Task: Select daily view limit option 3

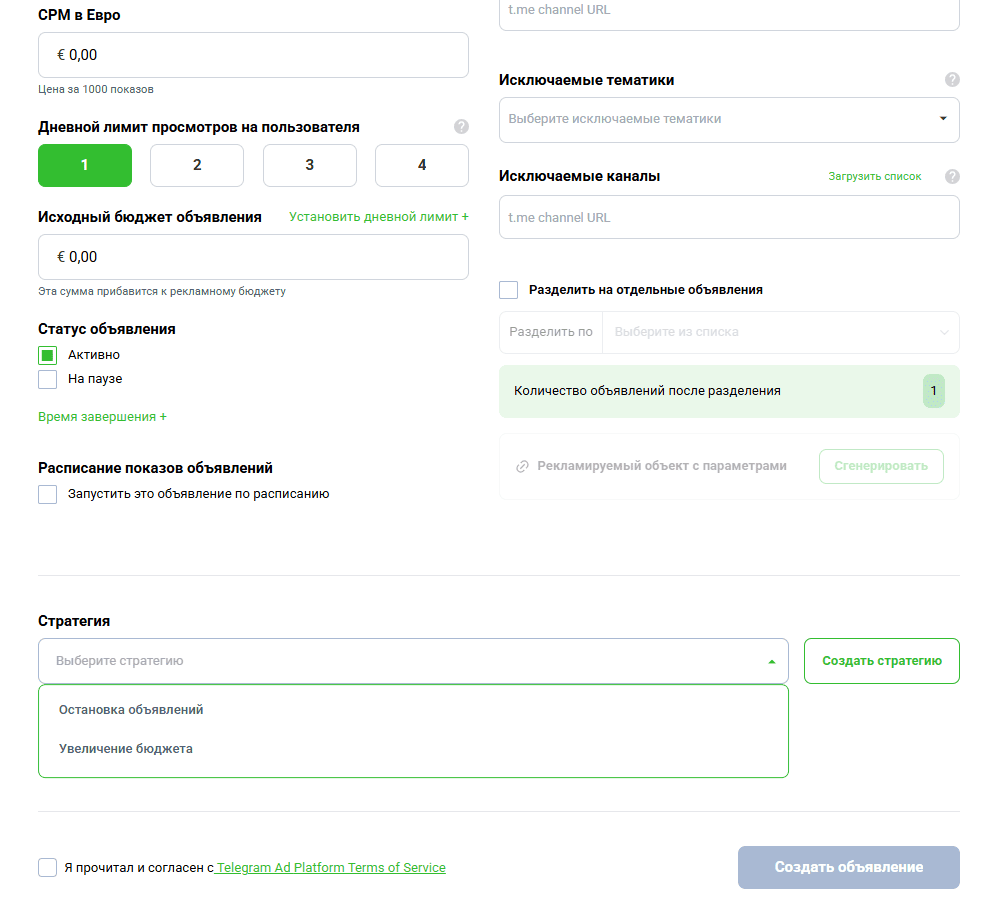Action: point(309,165)
